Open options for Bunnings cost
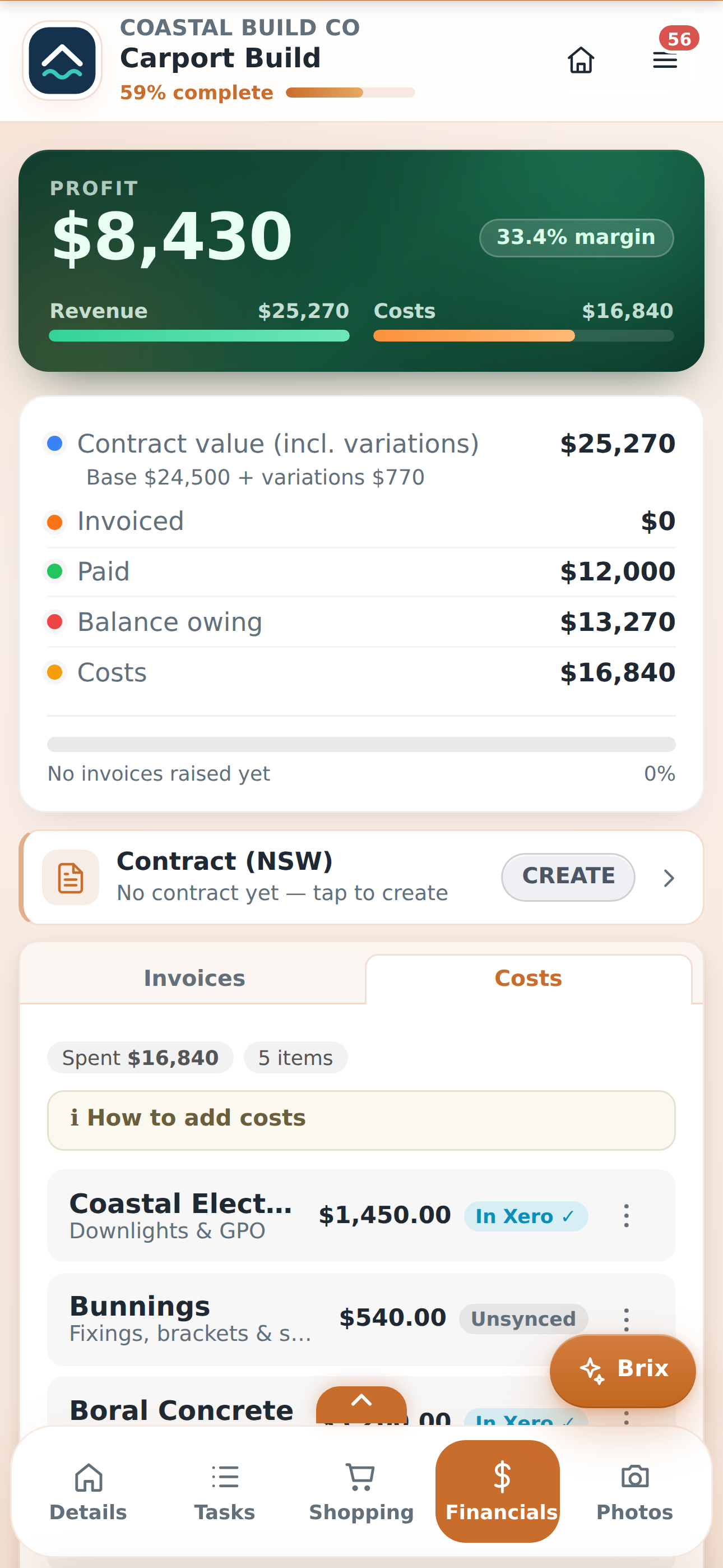Screen dimensions: 723x1568 click(626, 1319)
